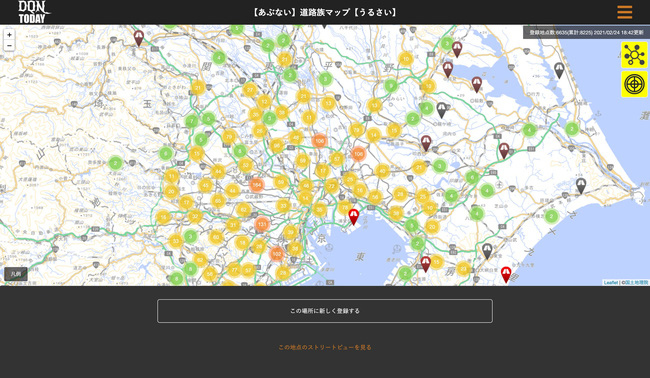
Task: Click the orange cluster labeled 164
Action: point(257,185)
